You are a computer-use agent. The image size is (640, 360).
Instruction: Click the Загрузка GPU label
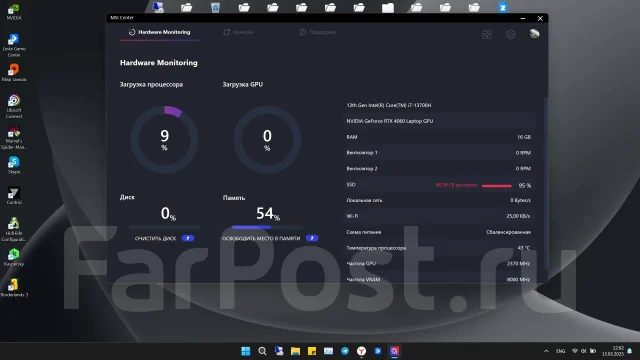pos(242,84)
